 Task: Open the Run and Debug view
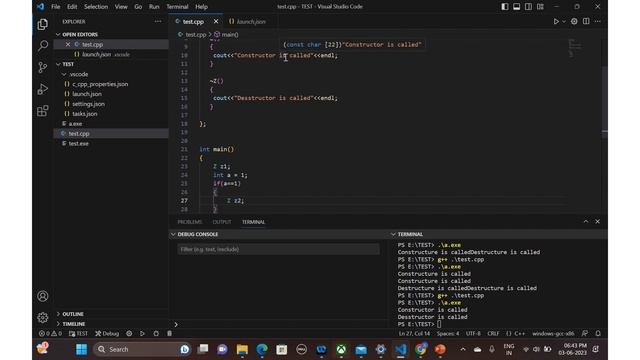pyautogui.click(x=42, y=89)
